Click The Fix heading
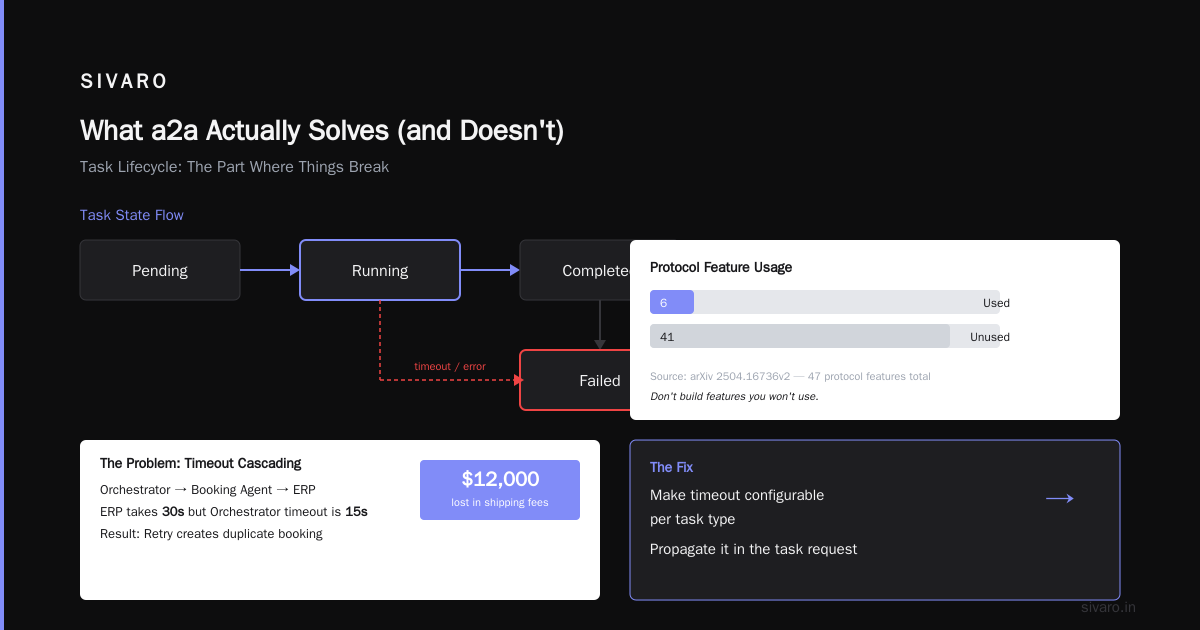The height and width of the screenshot is (630, 1200). (671, 467)
